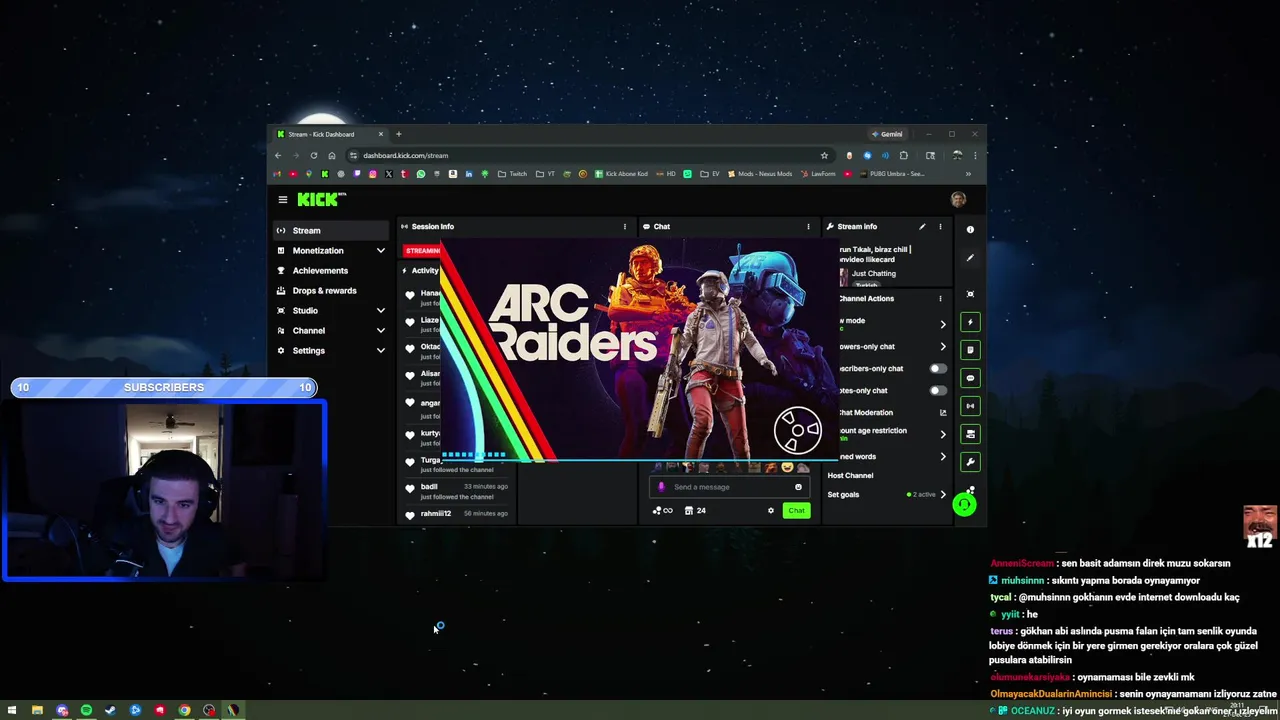The width and height of the screenshot is (1280, 720).
Task: Click info circle icon in right sidebar
Action: coord(970,230)
